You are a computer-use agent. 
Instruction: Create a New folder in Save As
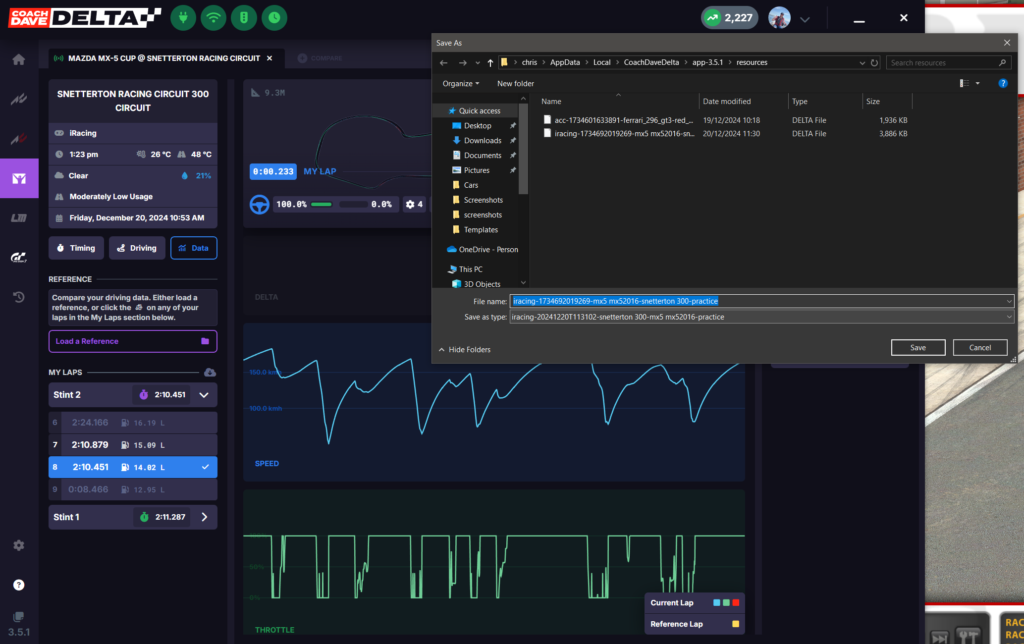tap(515, 84)
